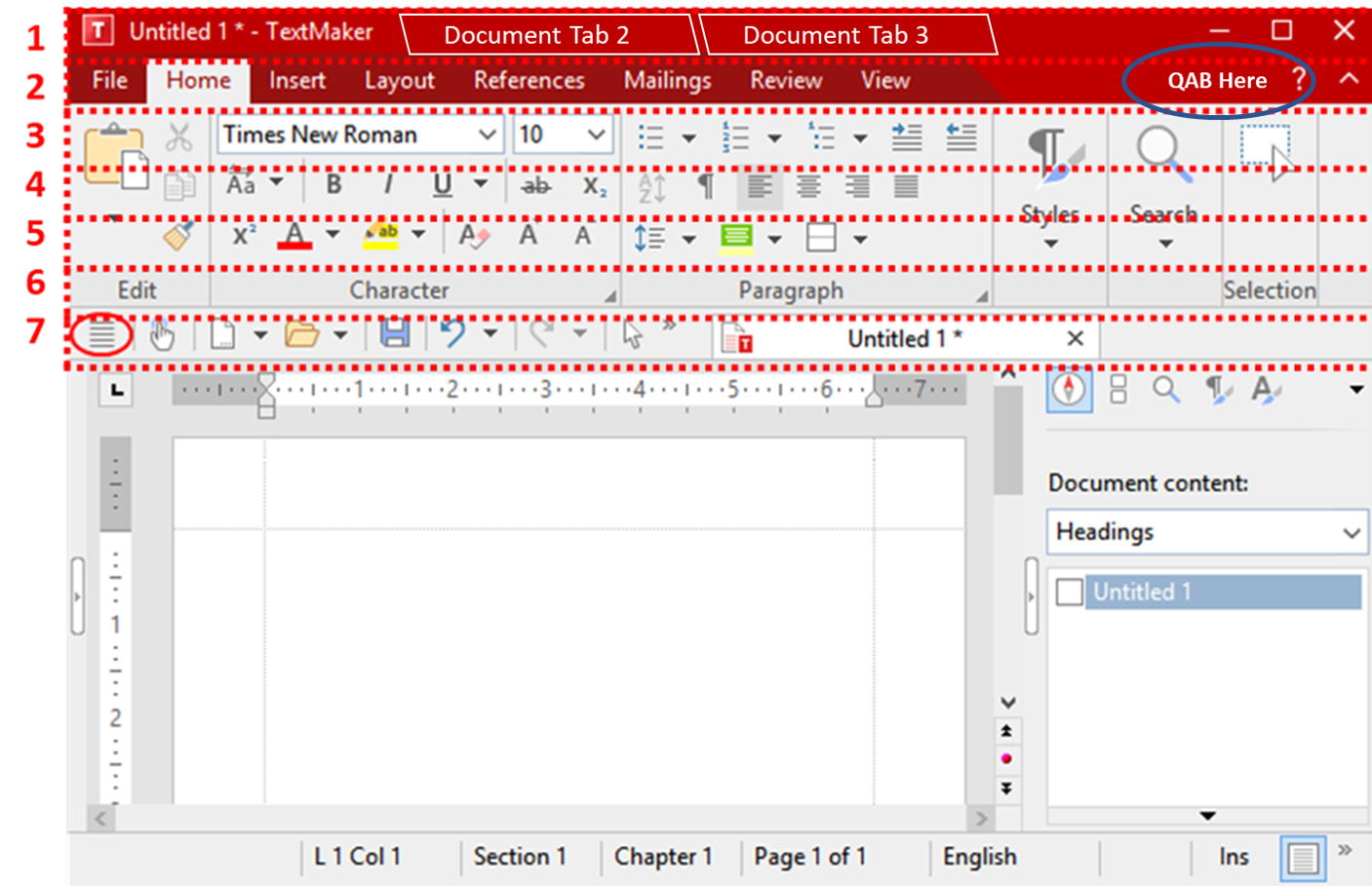
Task: Switch to the Insert ribbon tab
Action: tap(297, 81)
